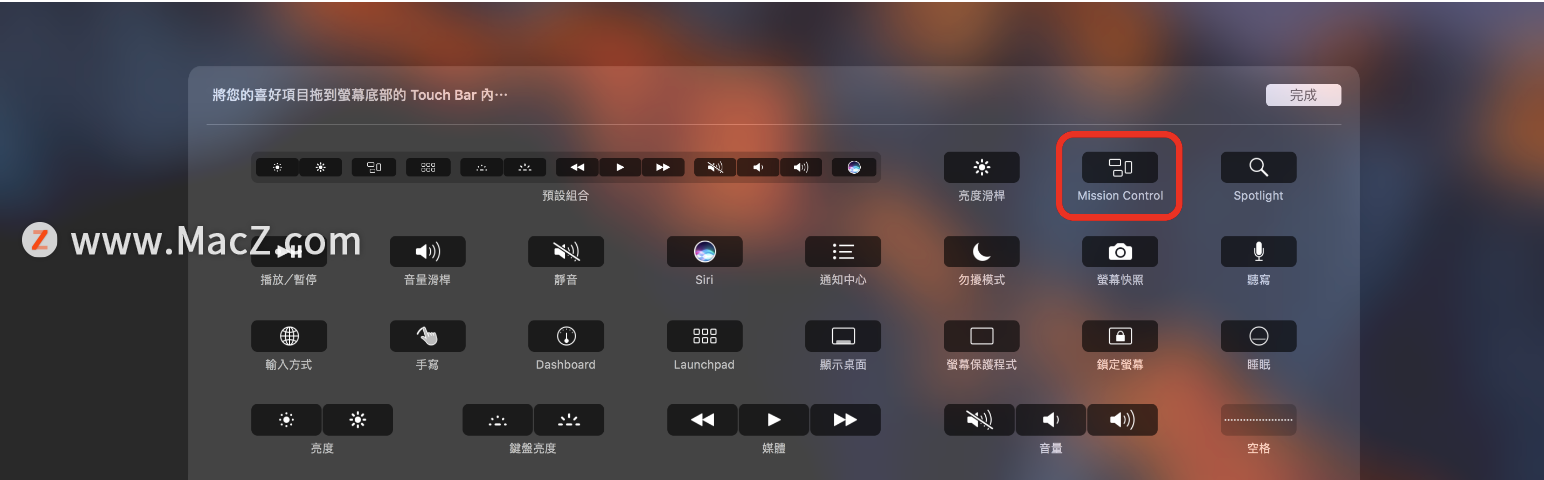Select the 空格 spacer item

click(1258, 420)
